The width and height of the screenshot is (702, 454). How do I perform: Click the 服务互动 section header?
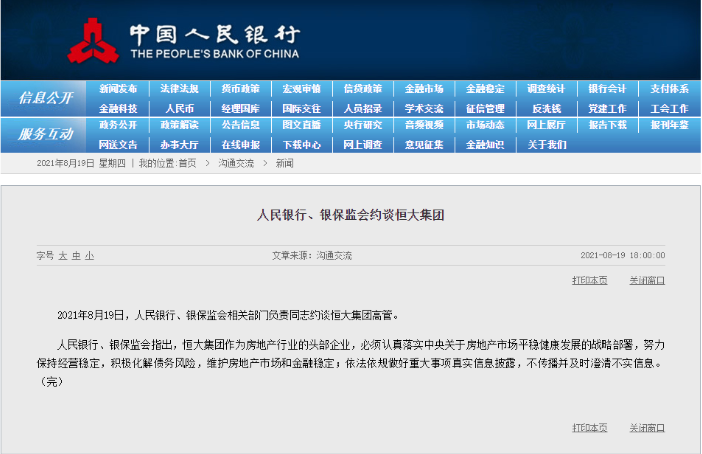pyautogui.click(x=46, y=134)
